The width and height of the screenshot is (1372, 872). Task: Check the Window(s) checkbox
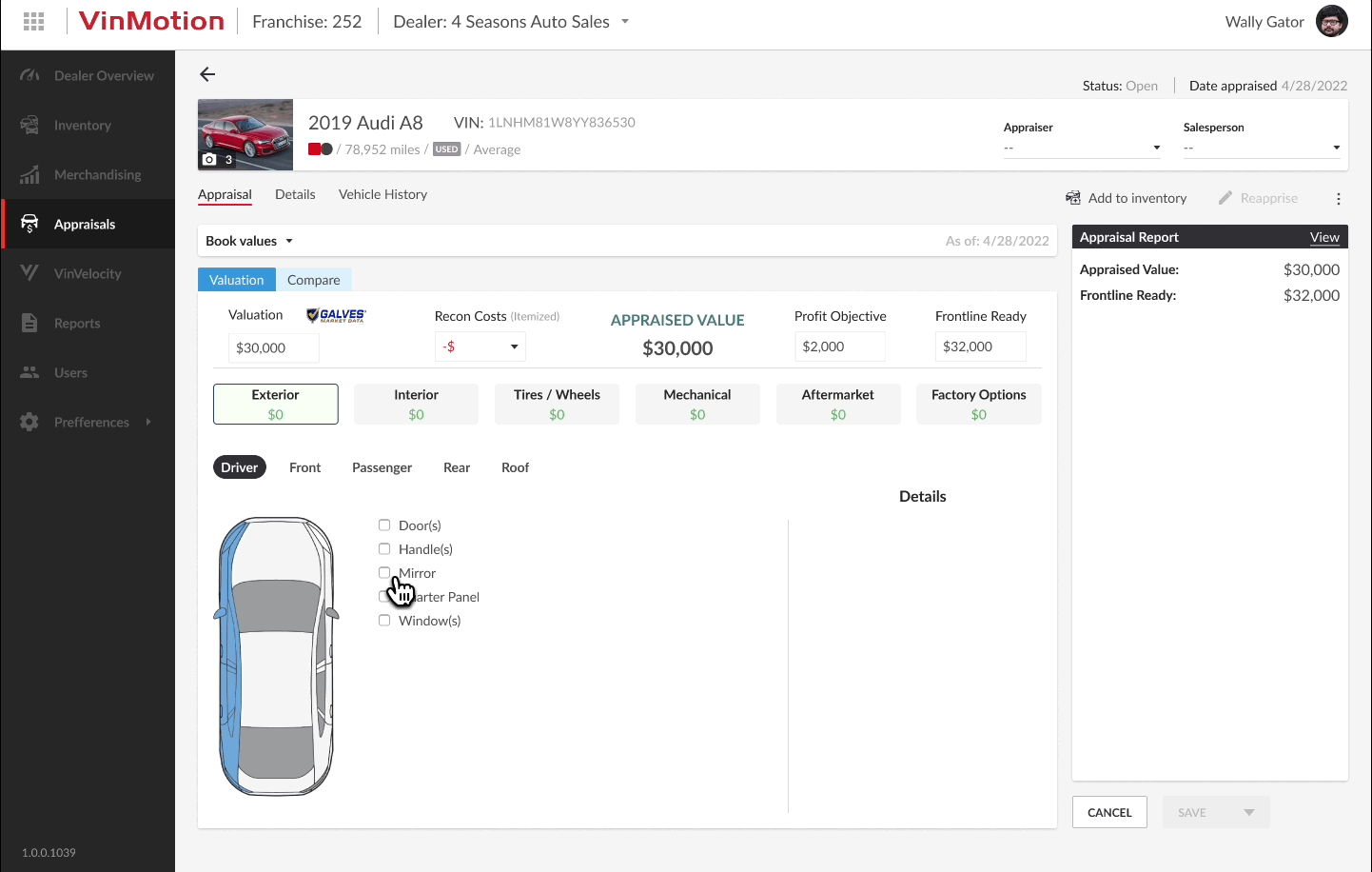pos(384,620)
